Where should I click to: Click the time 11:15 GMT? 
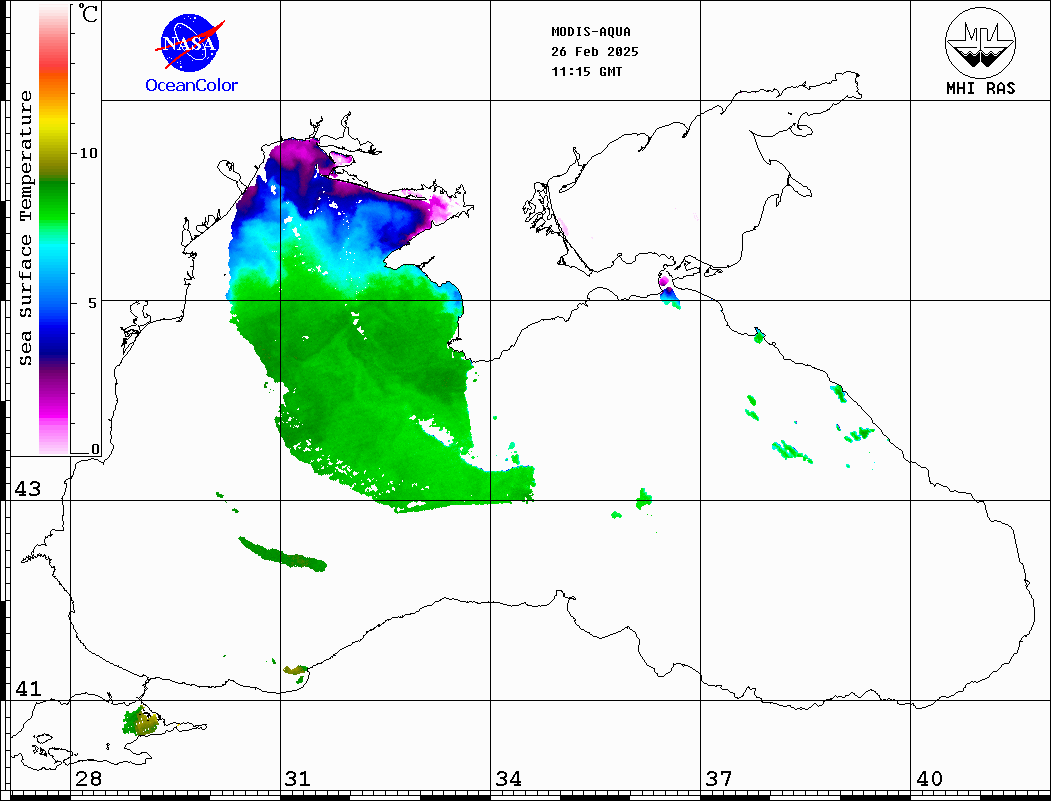586,72
